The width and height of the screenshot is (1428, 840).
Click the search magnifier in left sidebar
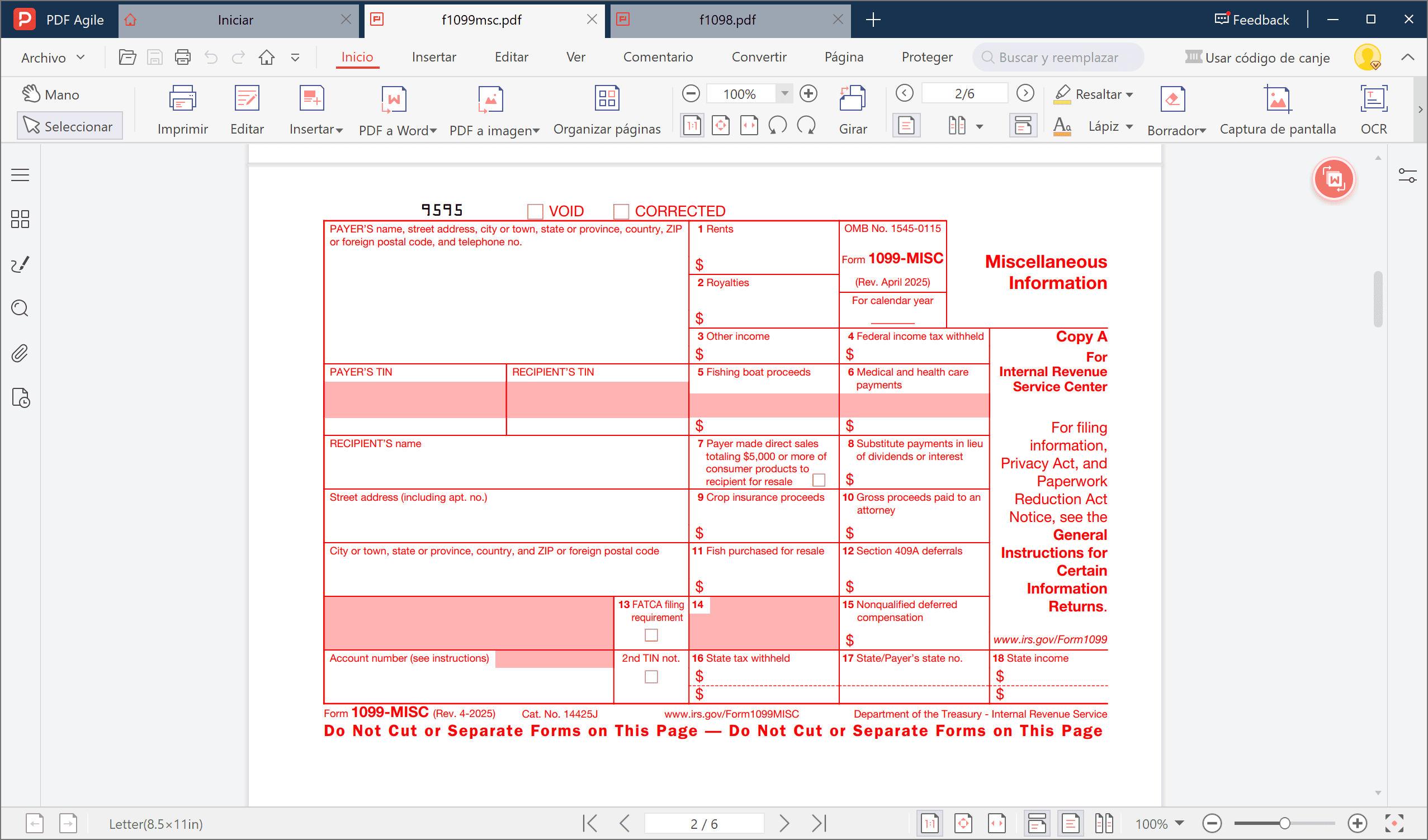coord(20,309)
